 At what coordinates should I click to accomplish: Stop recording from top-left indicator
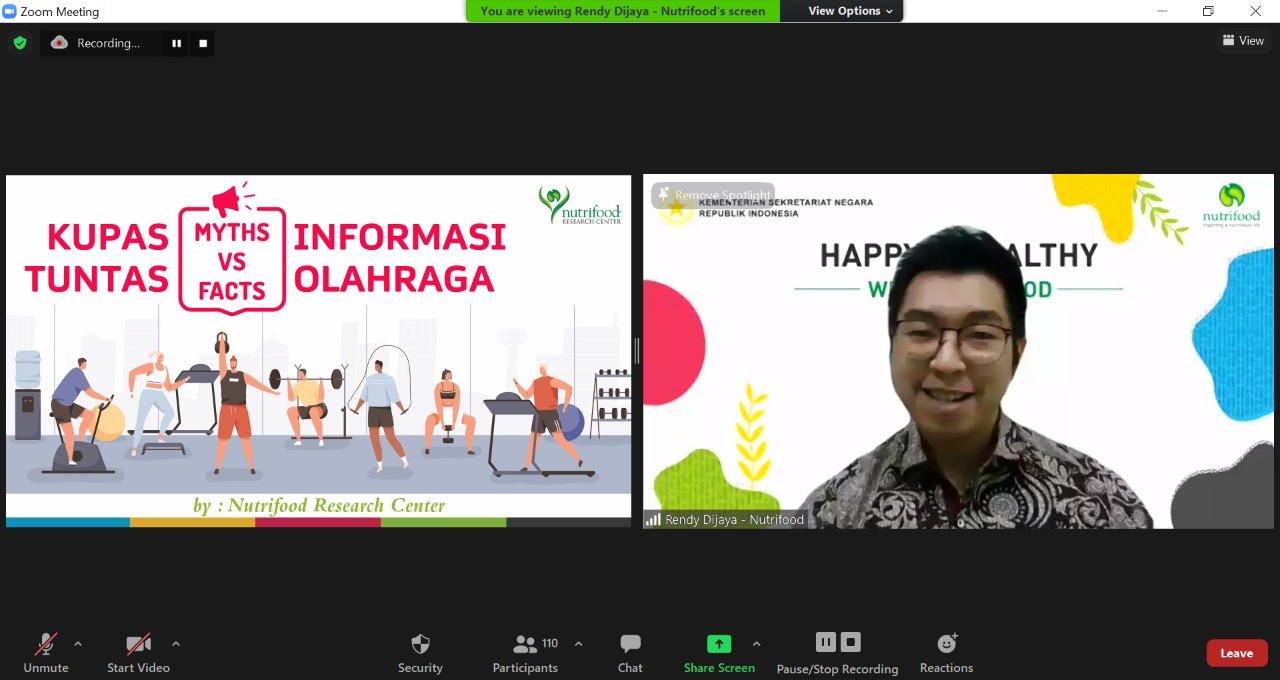(203, 43)
